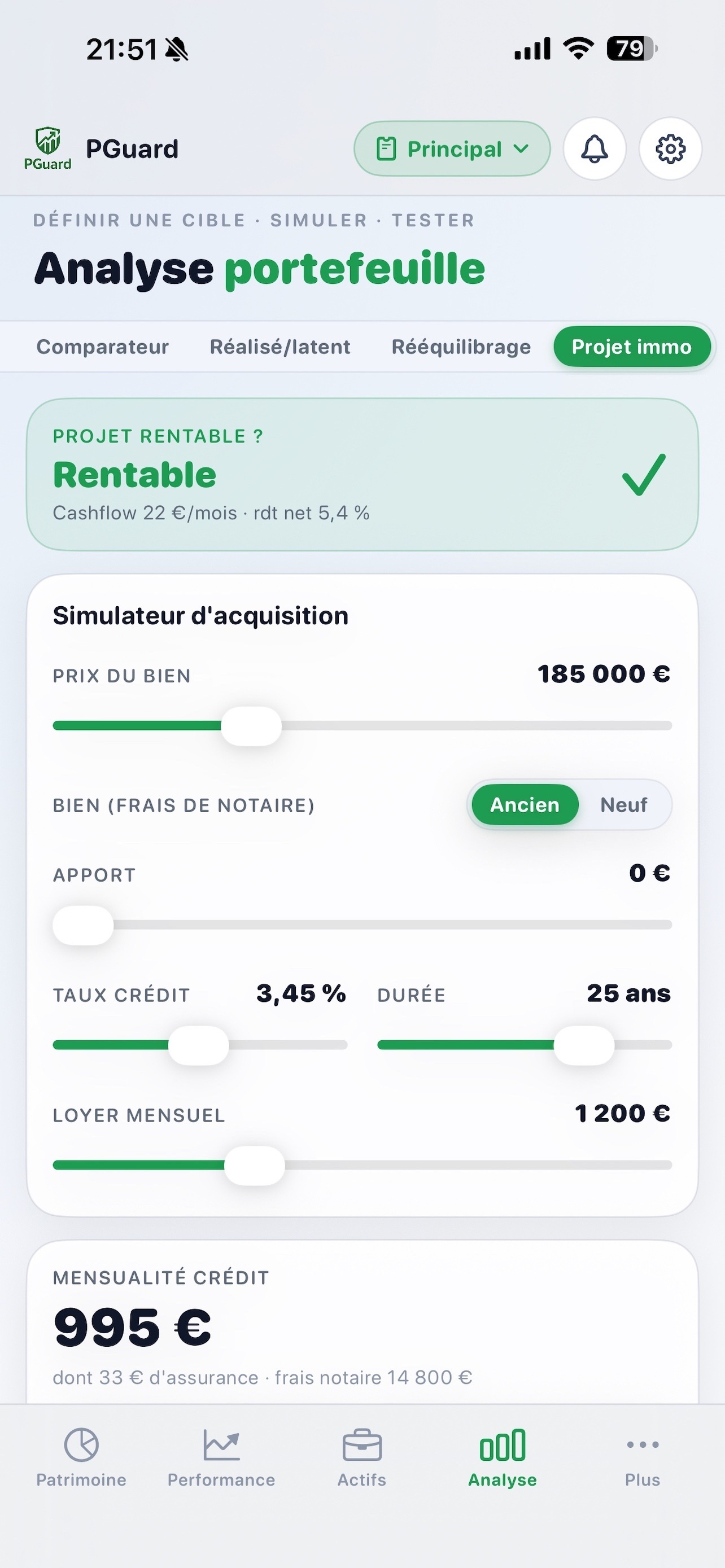Click the Durée slider handle
This screenshot has width=725, height=1568.
tap(584, 1045)
